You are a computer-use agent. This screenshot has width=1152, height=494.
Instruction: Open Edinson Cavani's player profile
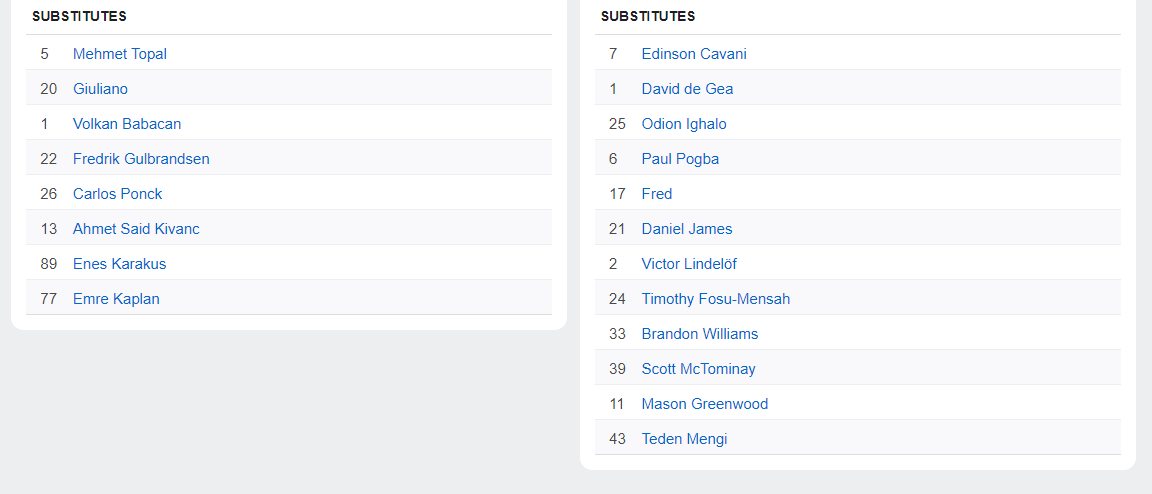click(x=694, y=54)
